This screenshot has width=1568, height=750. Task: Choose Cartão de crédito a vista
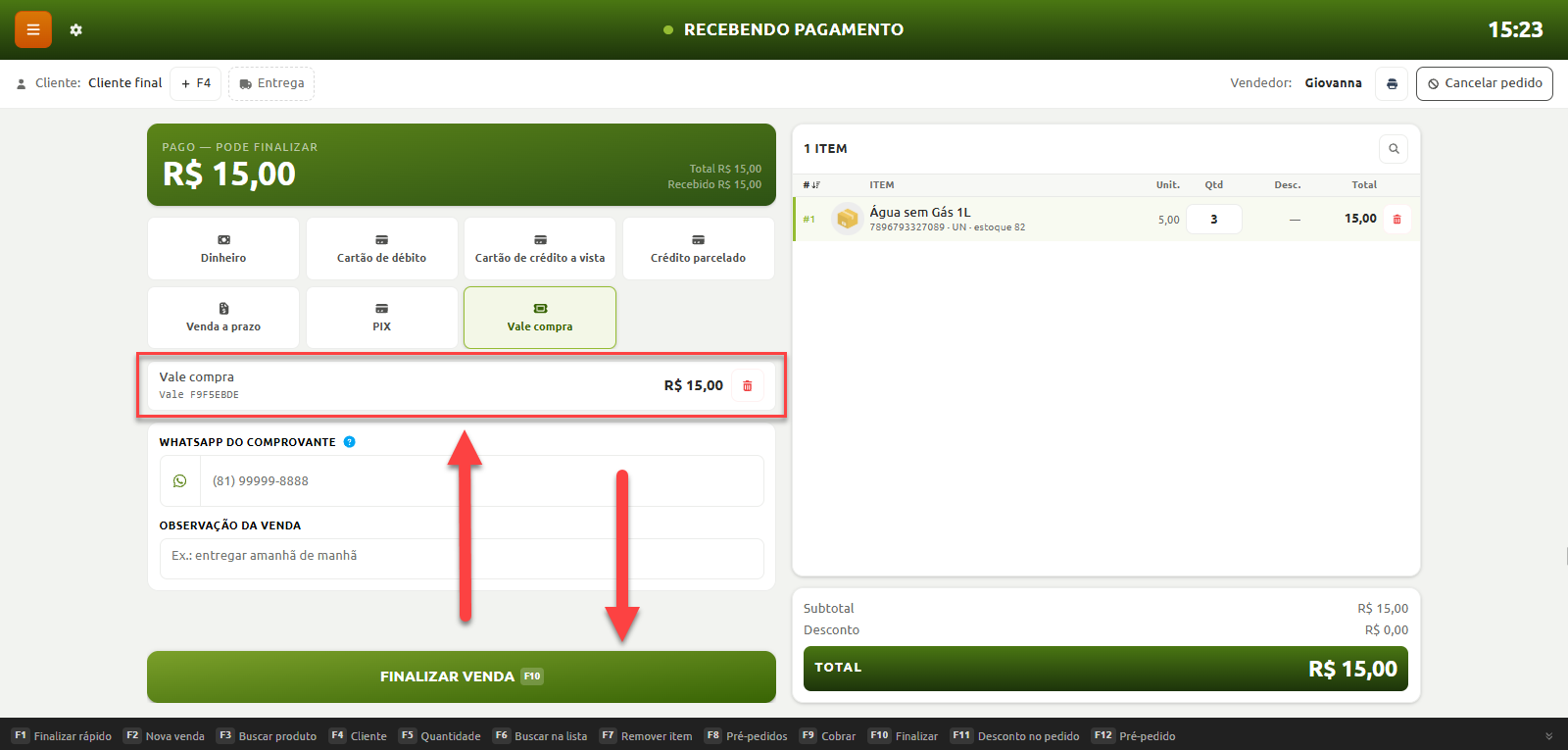point(540,249)
